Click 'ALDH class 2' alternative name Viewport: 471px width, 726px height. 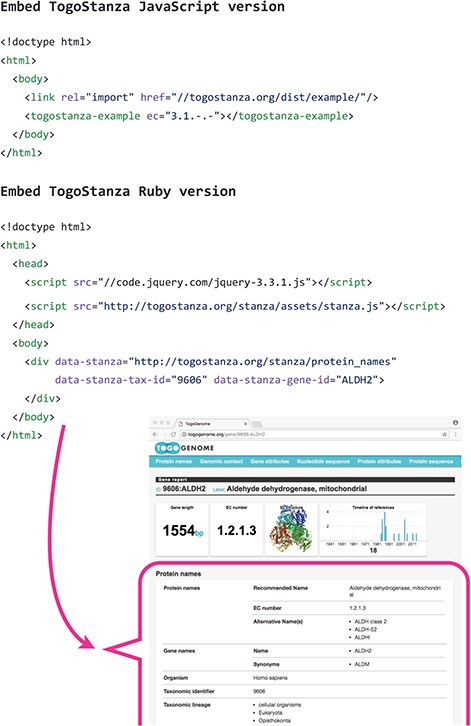pyautogui.click(x=370, y=621)
